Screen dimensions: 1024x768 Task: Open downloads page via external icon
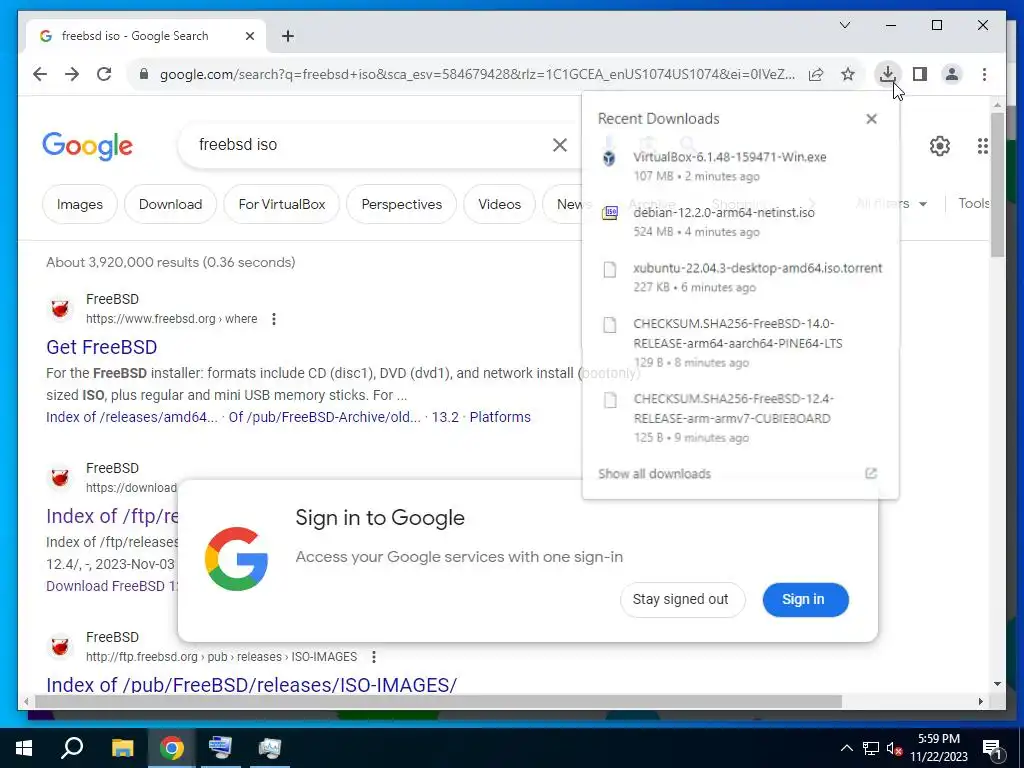click(x=871, y=473)
